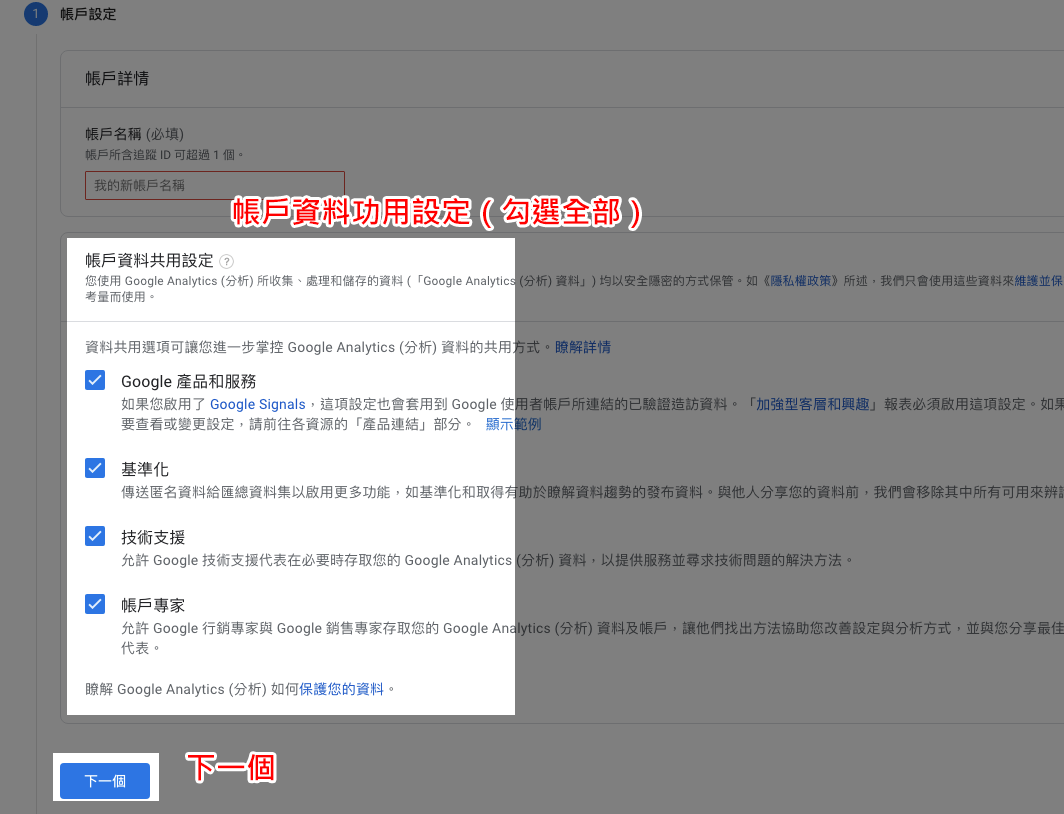Uncheck the 帳戶專家 checkbox
The height and width of the screenshot is (814, 1064).
tap(95, 604)
